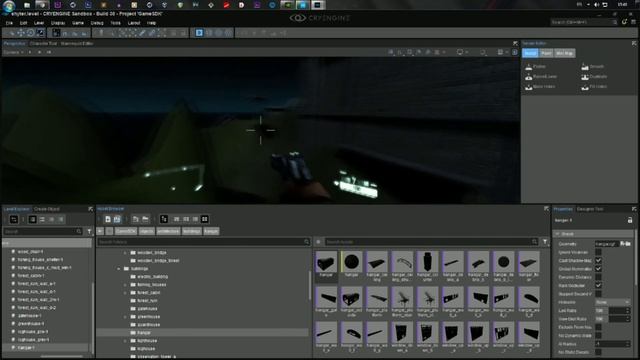Click the new asset icon in Asset Browser

pyautogui.click(x=108, y=220)
